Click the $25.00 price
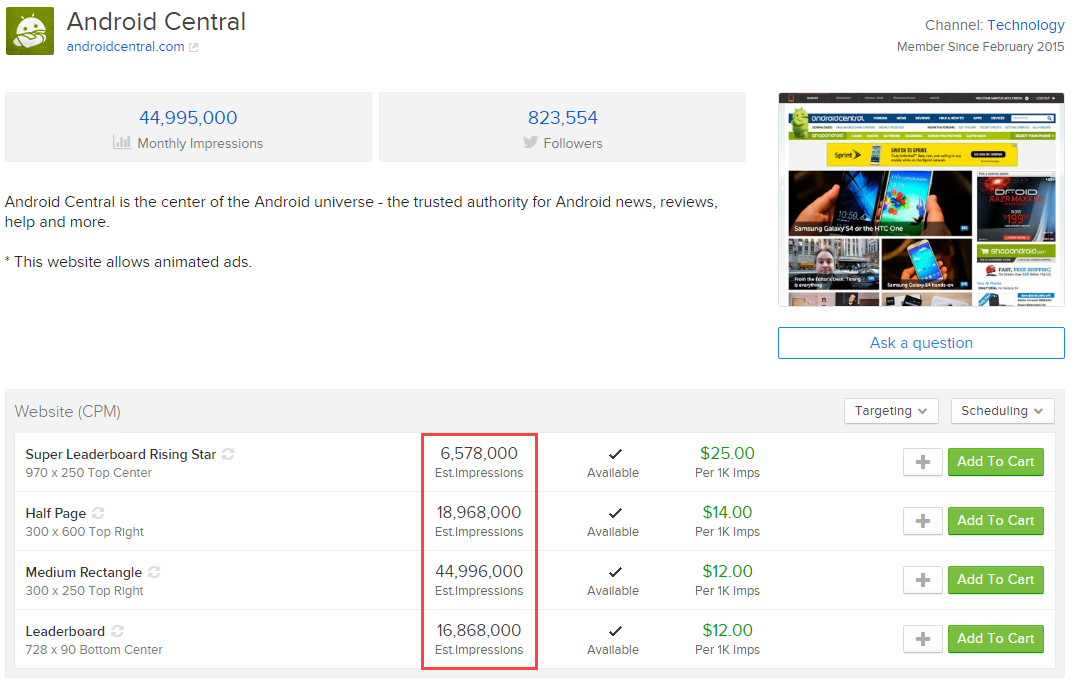 tap(727, 453)
